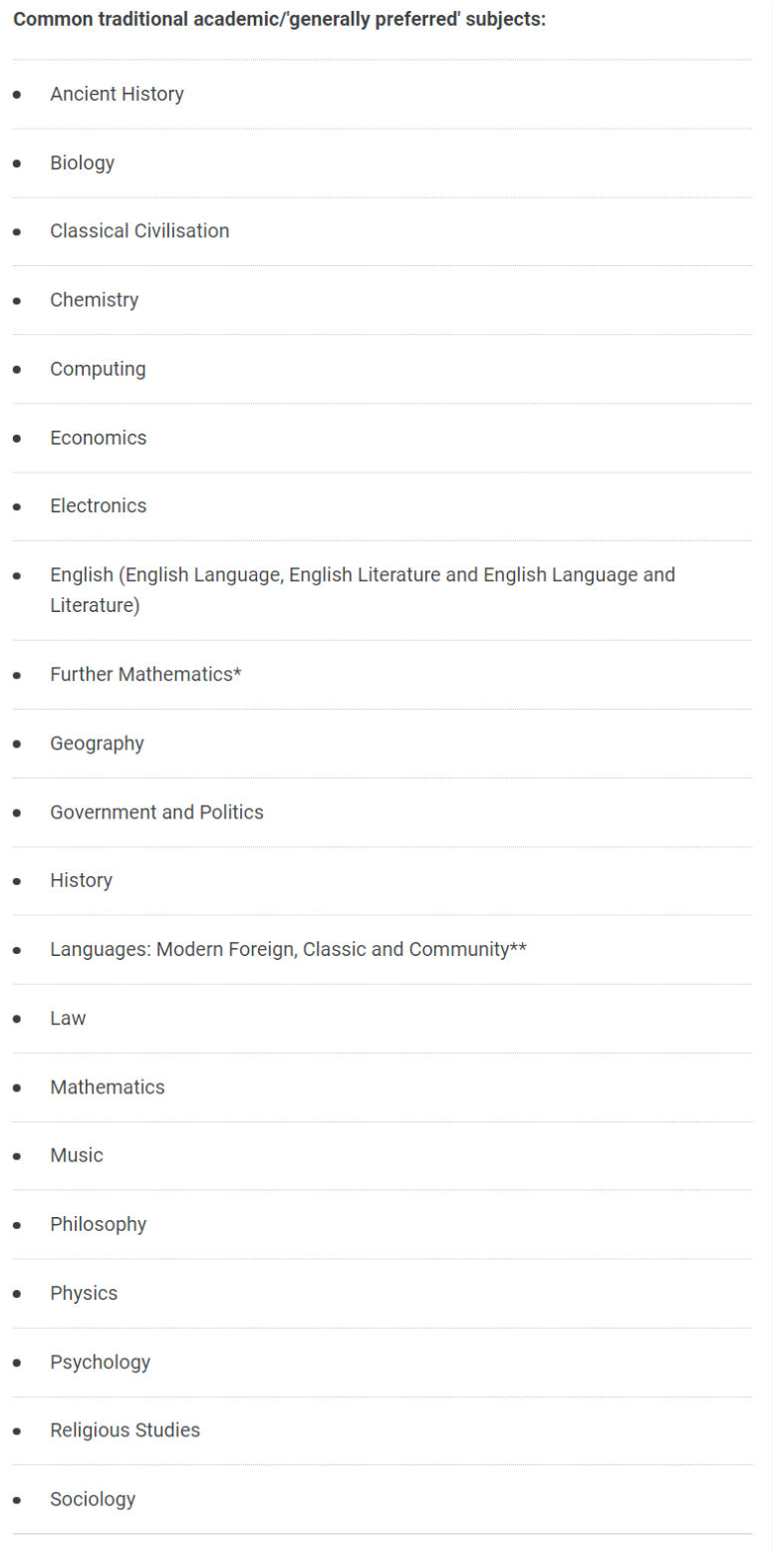784x1552 pixels.
Task: Click the Ancient History list item
Action: click(x=117, y=94)
